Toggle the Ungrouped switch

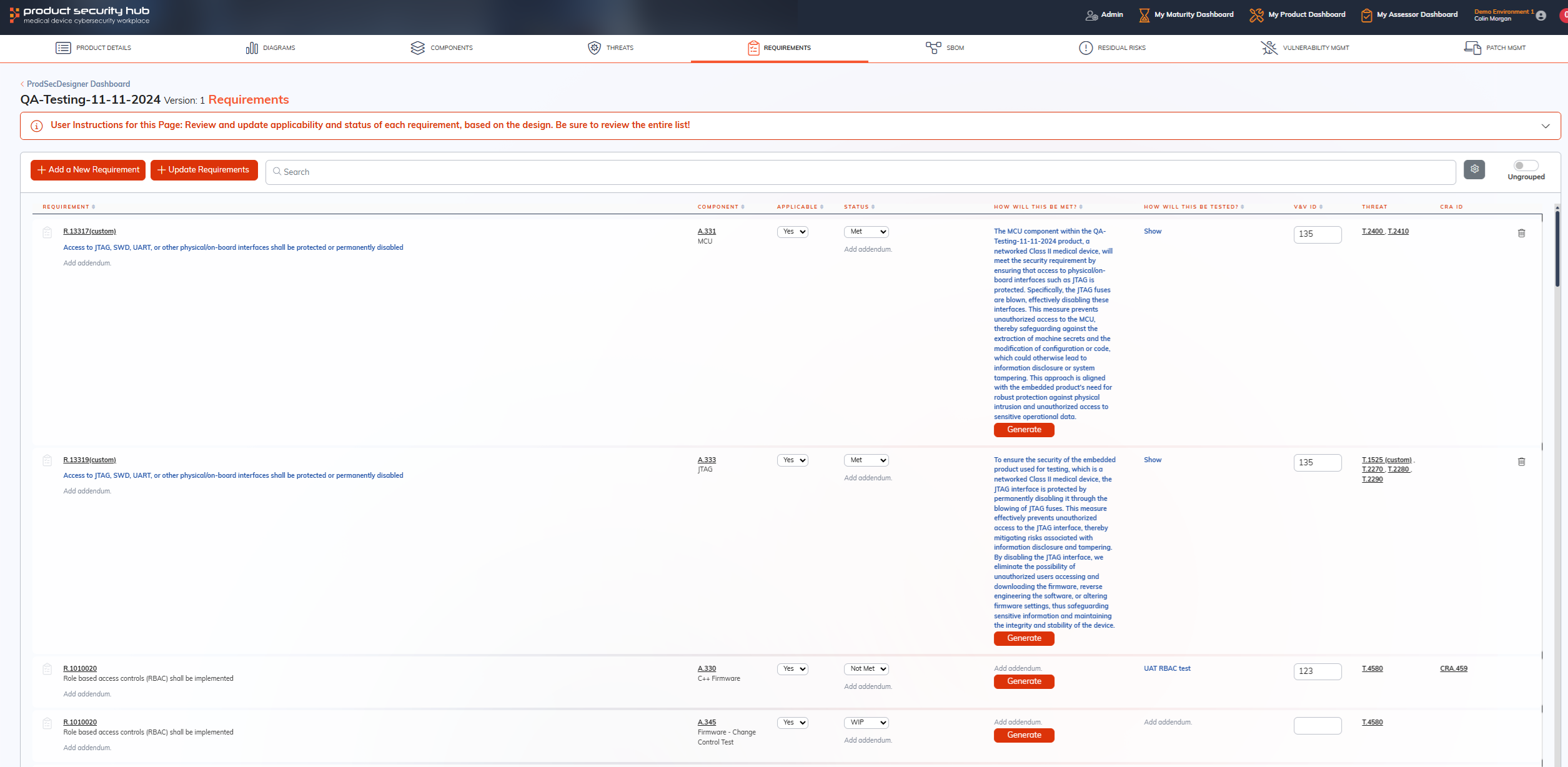pyautogui.click(x=1526, y=165)
